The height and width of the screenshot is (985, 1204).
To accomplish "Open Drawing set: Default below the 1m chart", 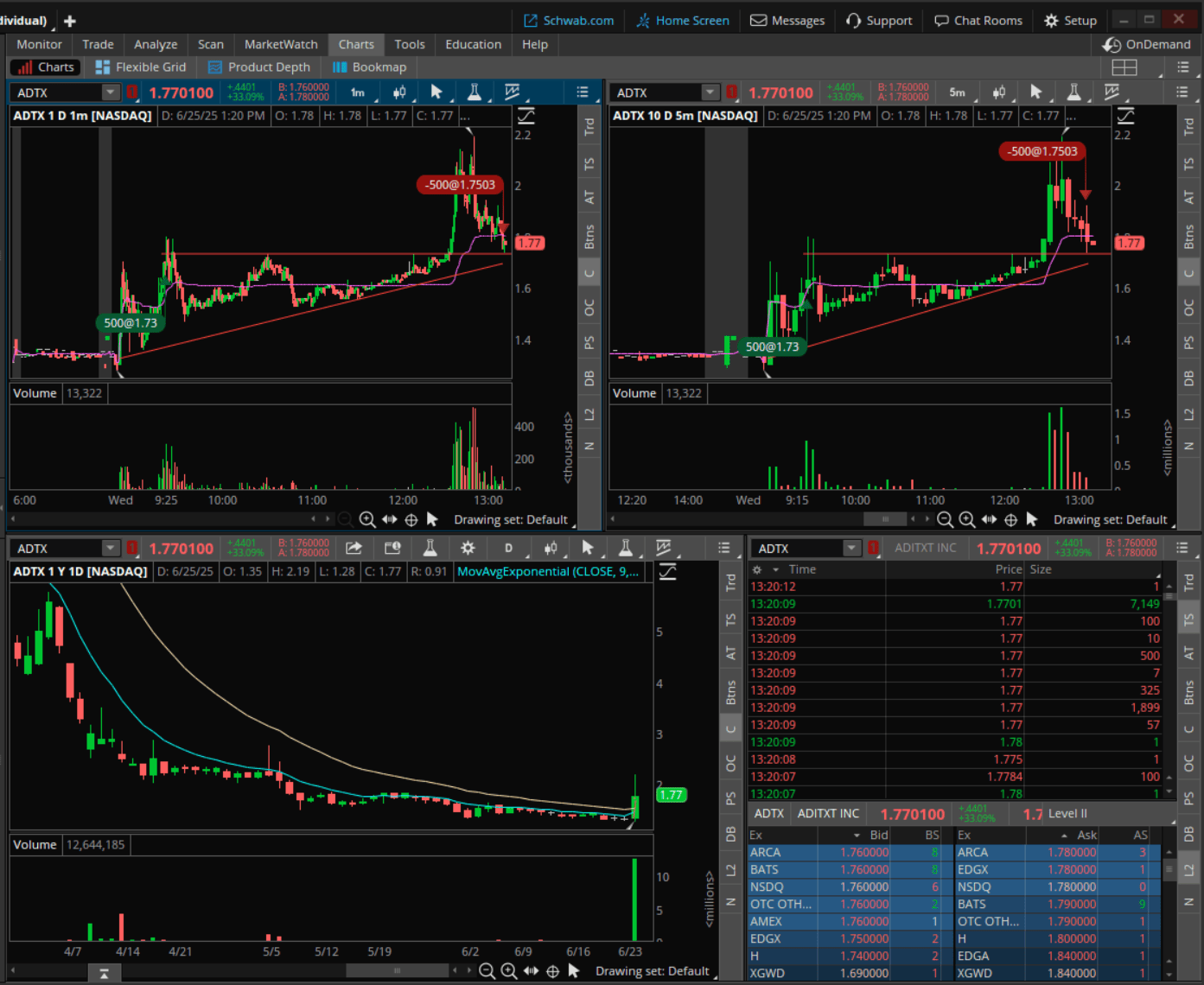I will (x=511, y=519).
